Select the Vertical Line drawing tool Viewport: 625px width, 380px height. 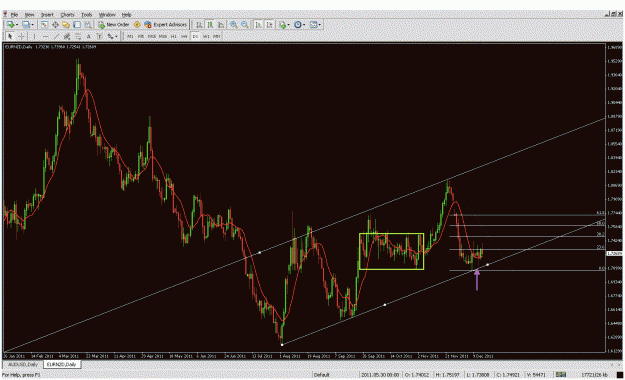(34, 36)
